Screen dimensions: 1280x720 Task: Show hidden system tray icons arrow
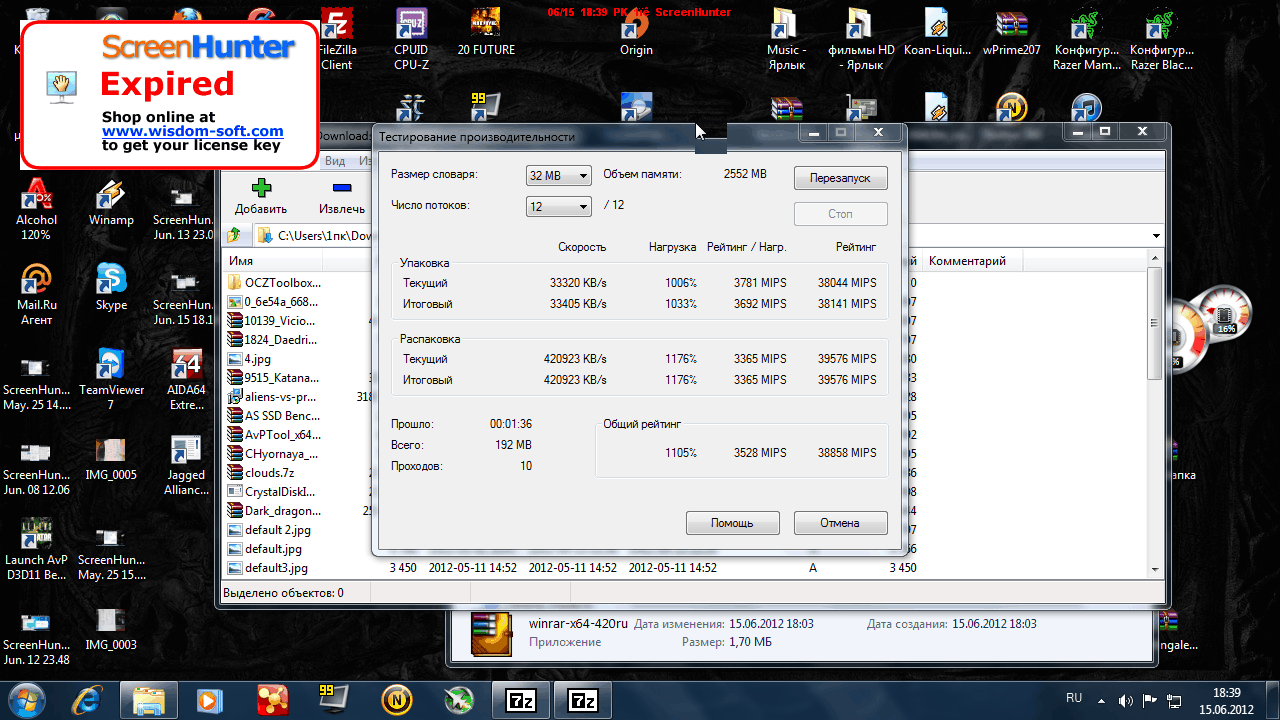1102,700
